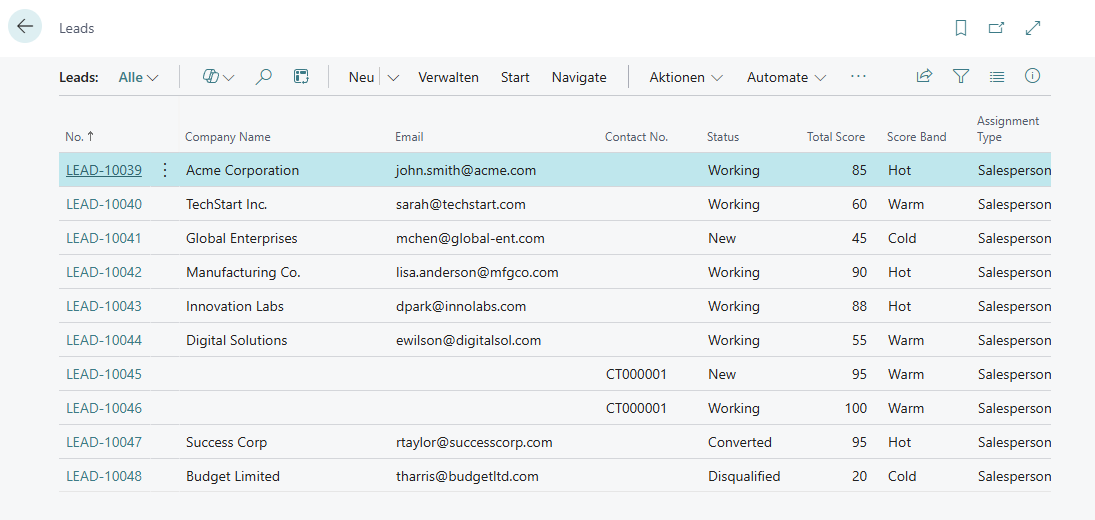The width and height of the screenshot is (1095, 520).
Task: Show more options for LEAD-10039 row
Action: (x=165, y=170)
